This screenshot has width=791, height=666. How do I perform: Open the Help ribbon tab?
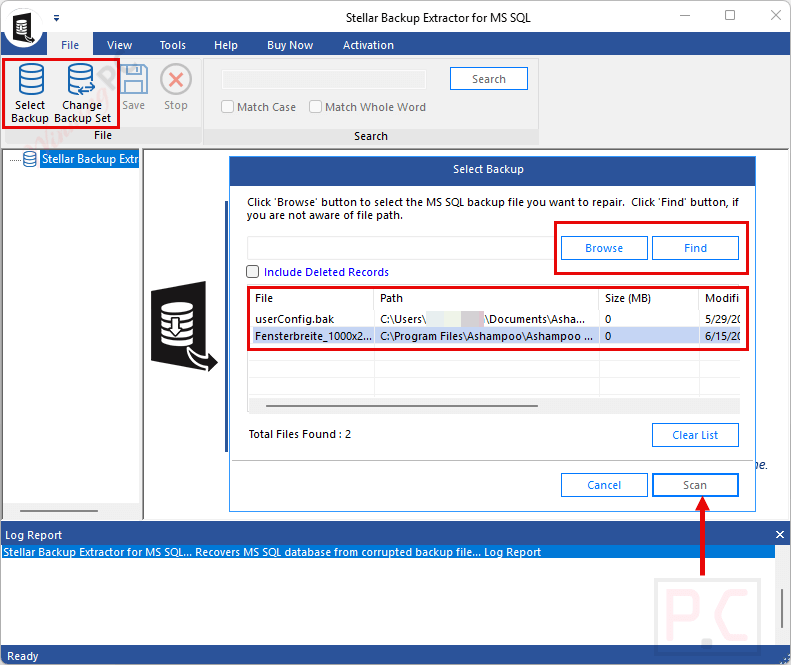click(x=225, y=45)
